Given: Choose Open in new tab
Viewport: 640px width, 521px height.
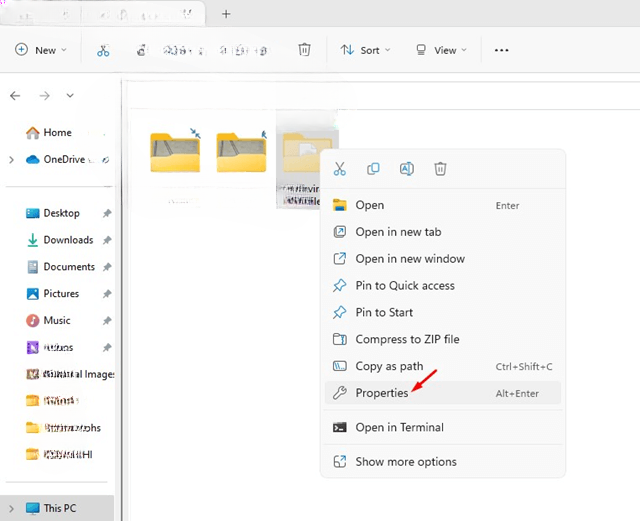Looking at the screenshot, I should click(x=443, y=232).
